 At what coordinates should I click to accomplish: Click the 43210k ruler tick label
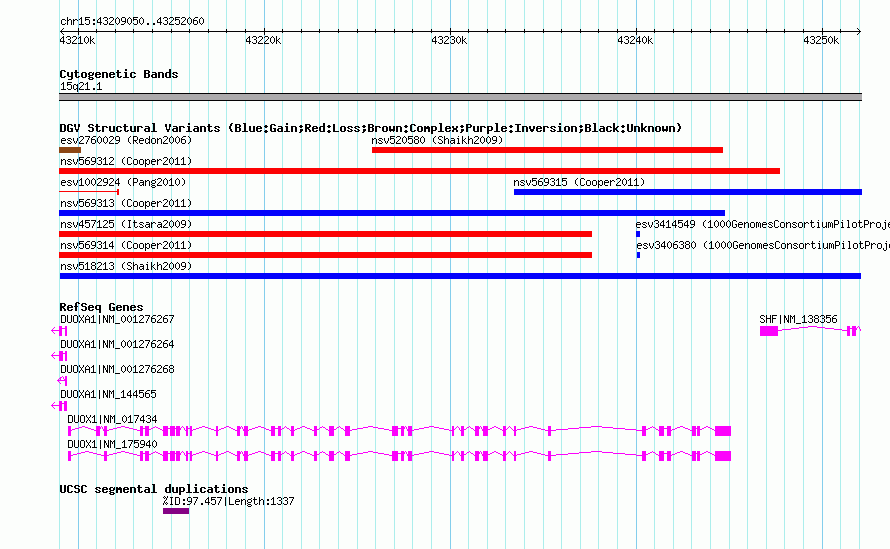(x=77, y=40)
